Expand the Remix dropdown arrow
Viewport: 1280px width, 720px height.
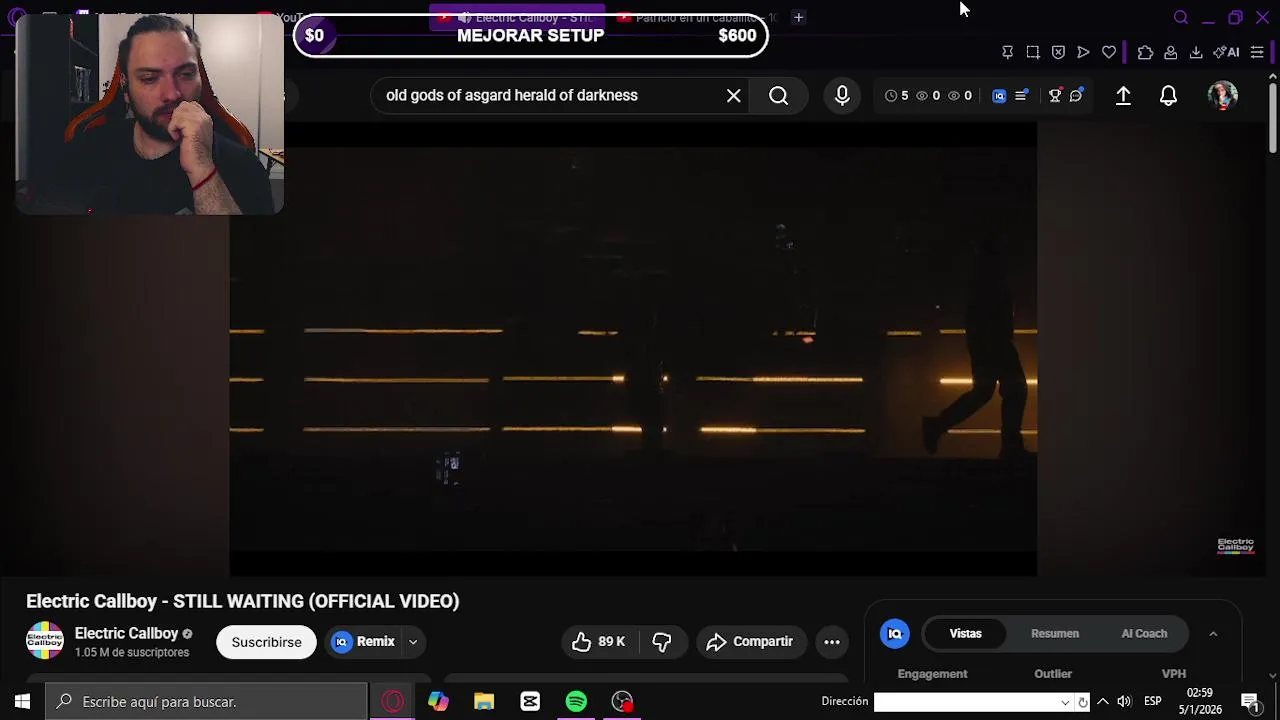click(413, 642)
